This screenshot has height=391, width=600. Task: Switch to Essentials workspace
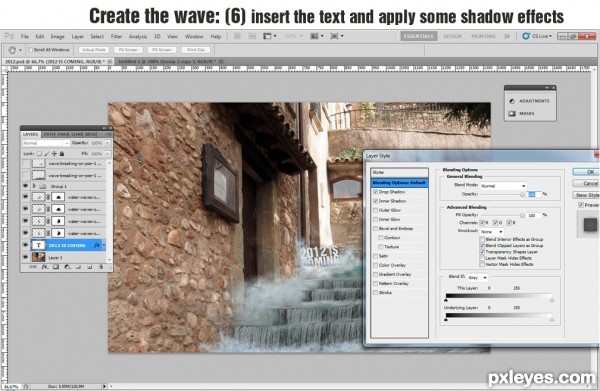[419, 36]
